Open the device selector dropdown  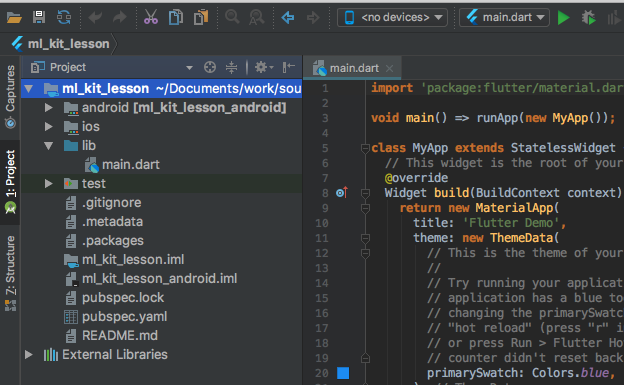(392, 18)
